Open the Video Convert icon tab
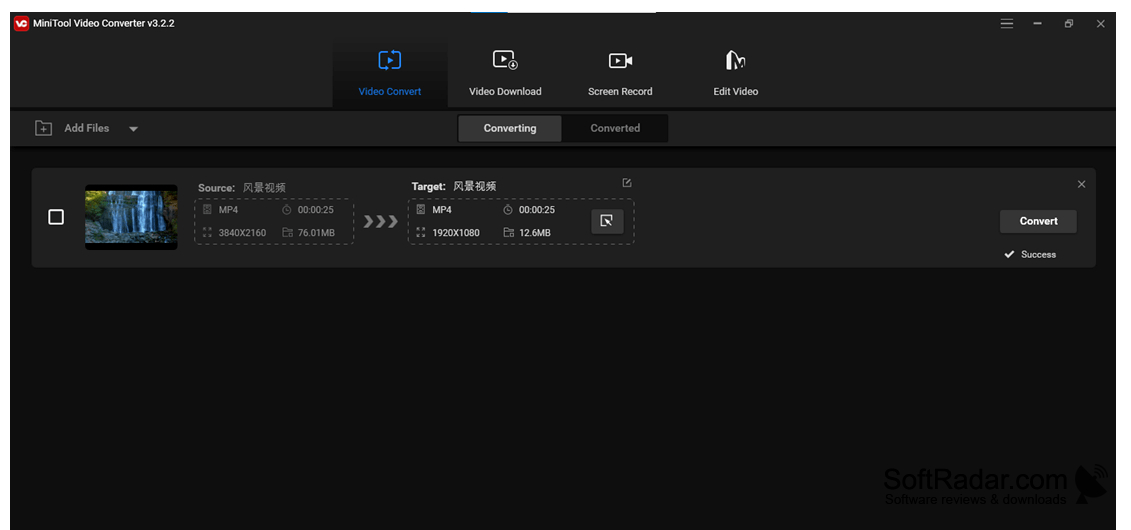The image size is (1131, 530). 390,60
